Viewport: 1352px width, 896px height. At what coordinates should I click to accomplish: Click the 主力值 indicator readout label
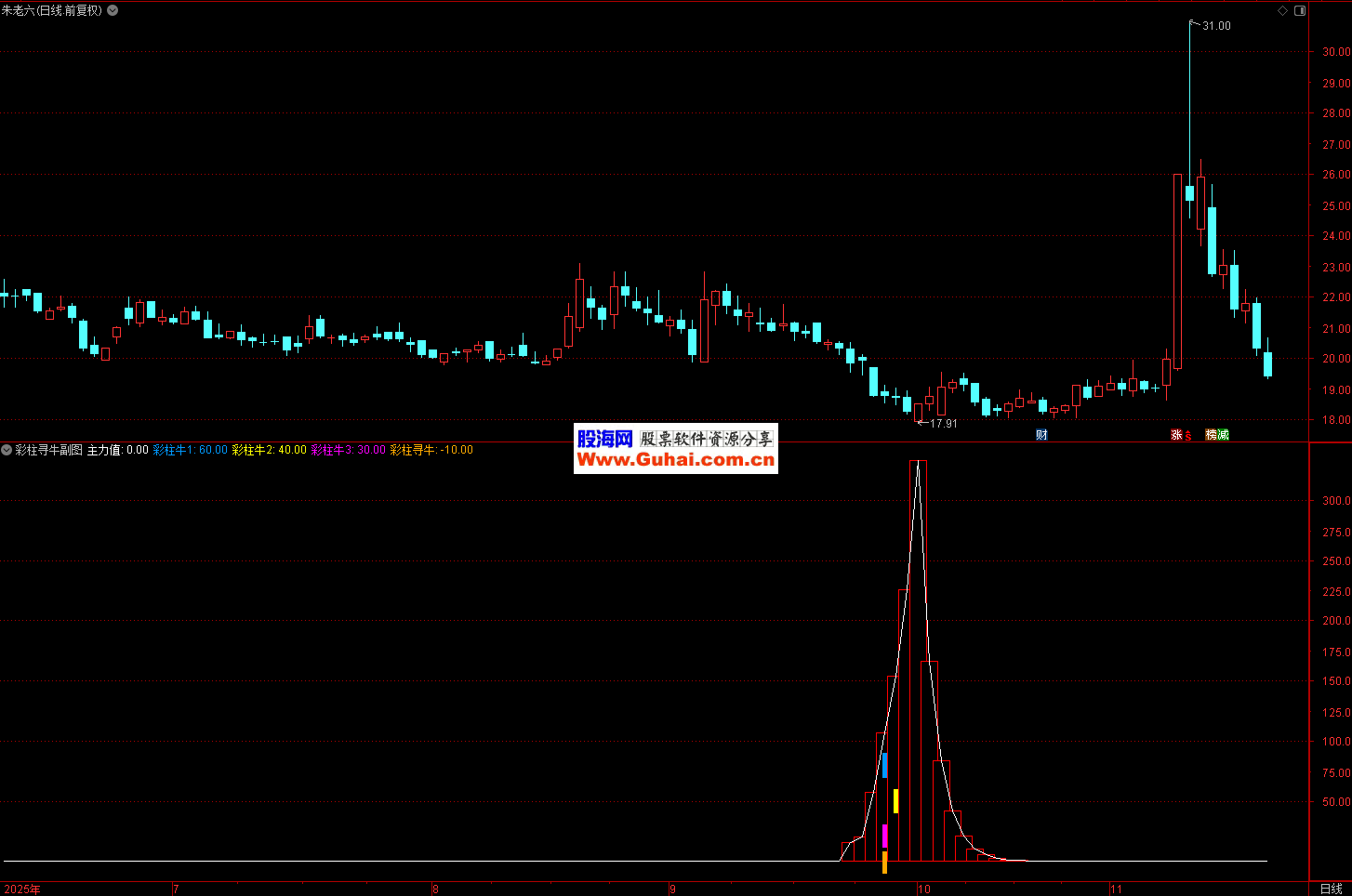(x=118, y=450)
